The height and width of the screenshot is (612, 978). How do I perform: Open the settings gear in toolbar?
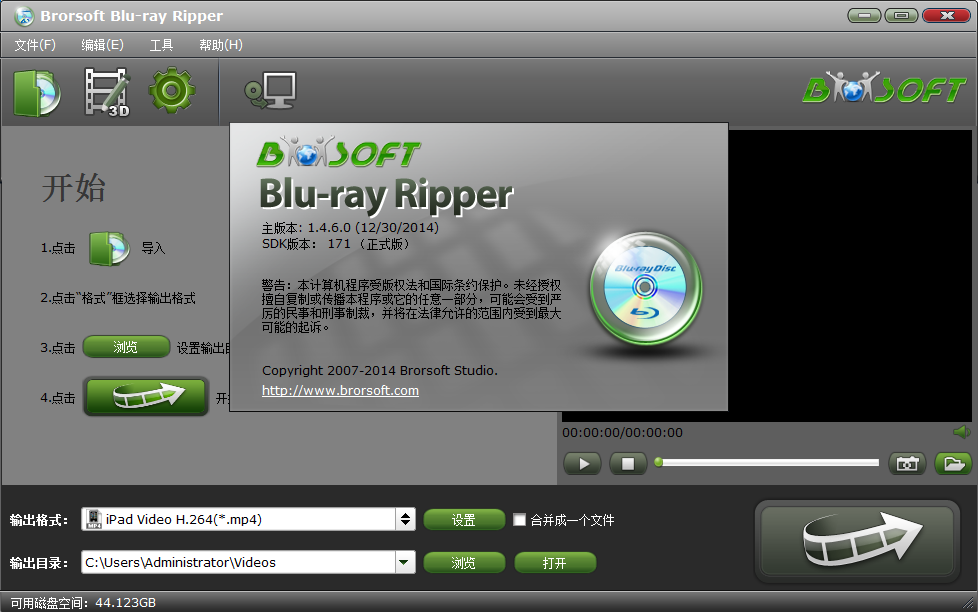[x=172, y=92]
